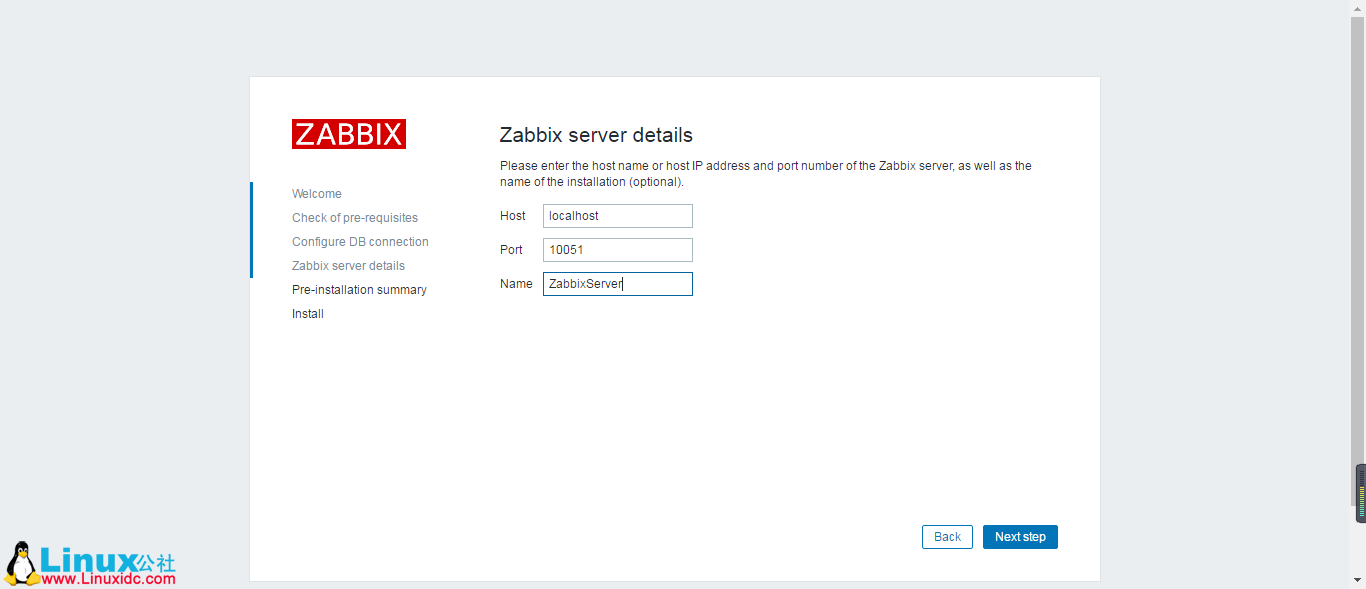Open the Check of pre-requisites step
This screenshot has width=1366, height=589.
pyautogui.click(x=354, y=217)
